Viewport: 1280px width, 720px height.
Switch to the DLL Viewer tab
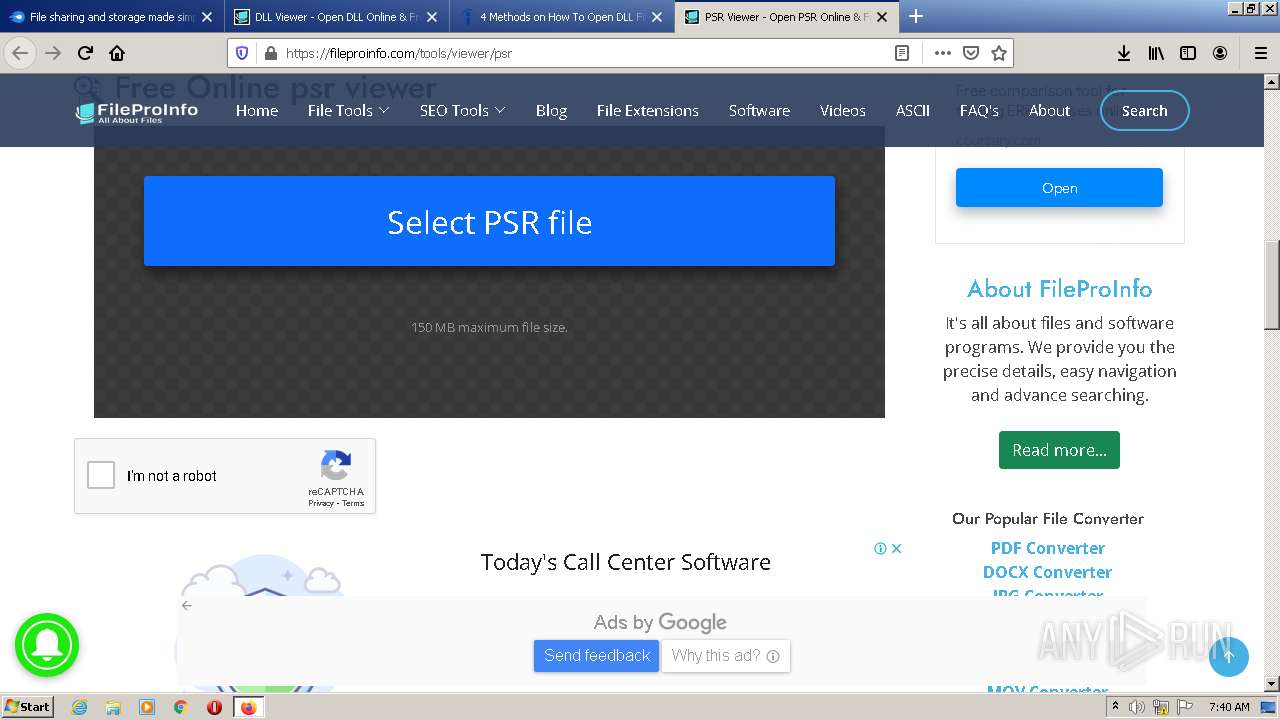coord(336,17)
